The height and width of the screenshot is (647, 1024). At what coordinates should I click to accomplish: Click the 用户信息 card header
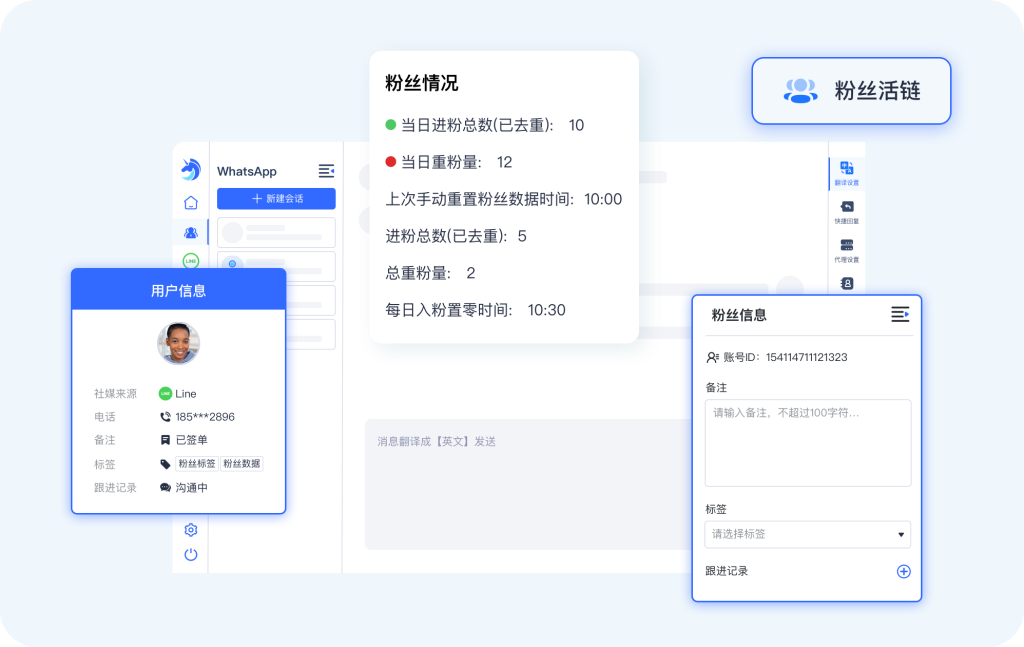[178, 290]
